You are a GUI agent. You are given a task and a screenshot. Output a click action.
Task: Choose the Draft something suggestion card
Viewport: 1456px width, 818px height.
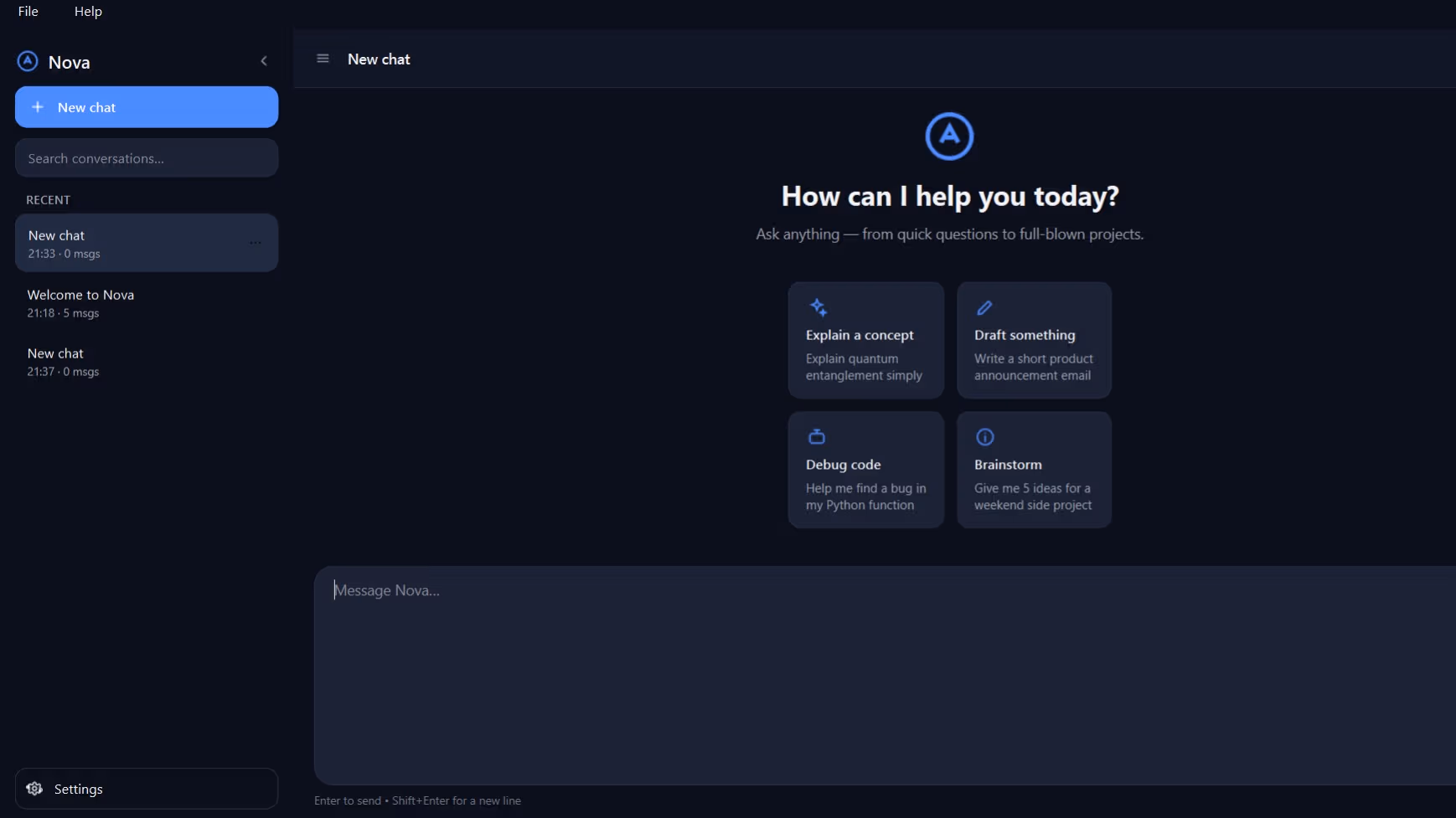coord(1035,340)
